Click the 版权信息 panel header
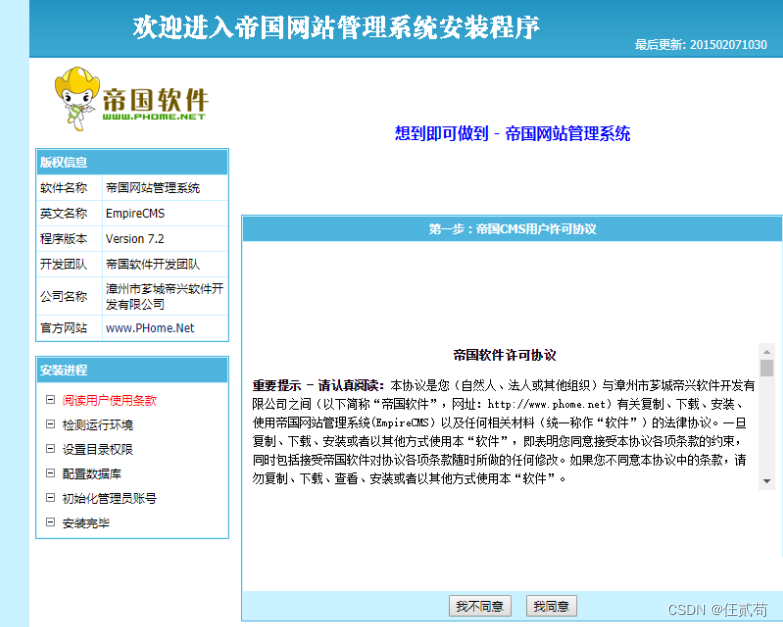The height and width of the screenshot is (627, 783). tap(132, 162)
